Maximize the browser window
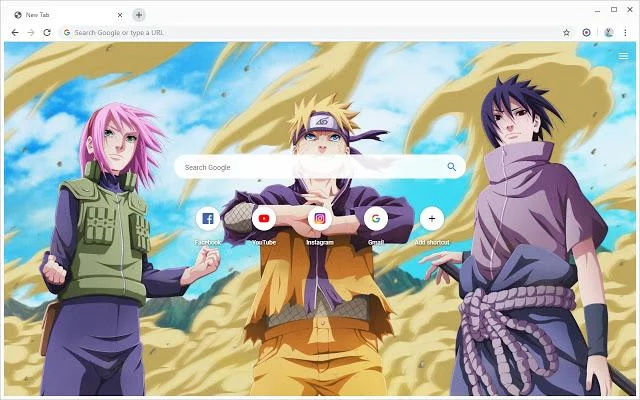The image size is (640, 400). 614,9
